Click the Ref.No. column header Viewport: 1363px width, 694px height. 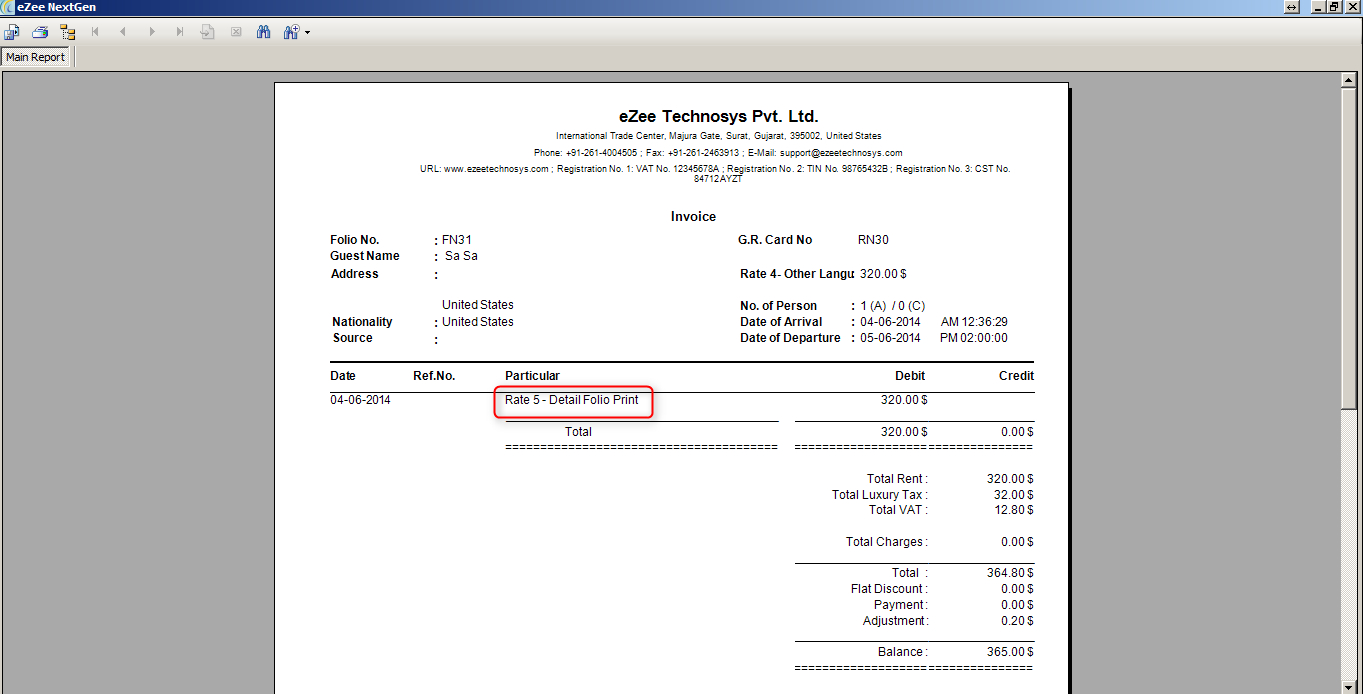coord(434,376)
